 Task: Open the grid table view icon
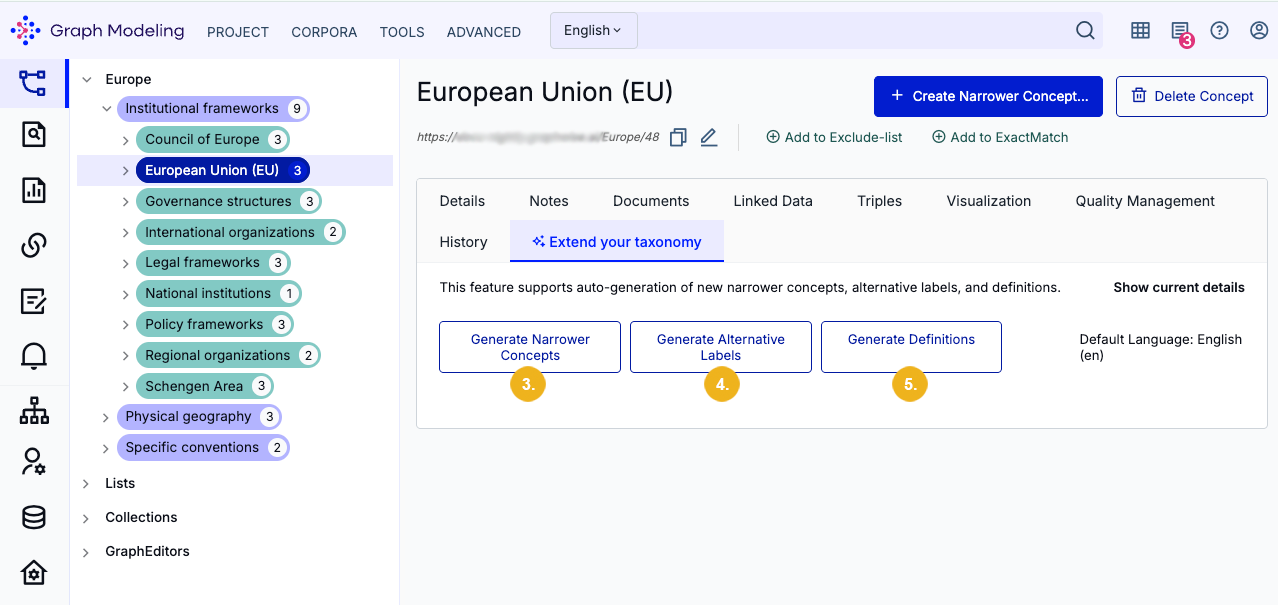1140,31
